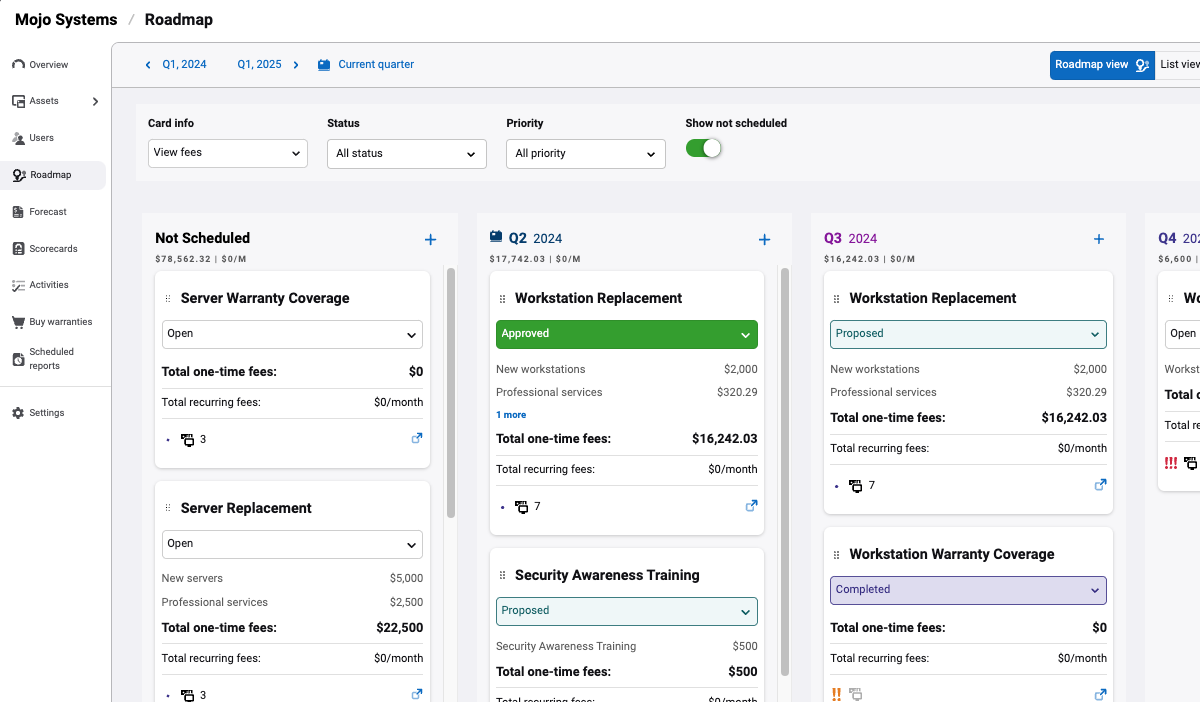This screenshot has width=1200, height=702.
Task: Select the Activities checklist icon
Action: click(x=18, y=285)
